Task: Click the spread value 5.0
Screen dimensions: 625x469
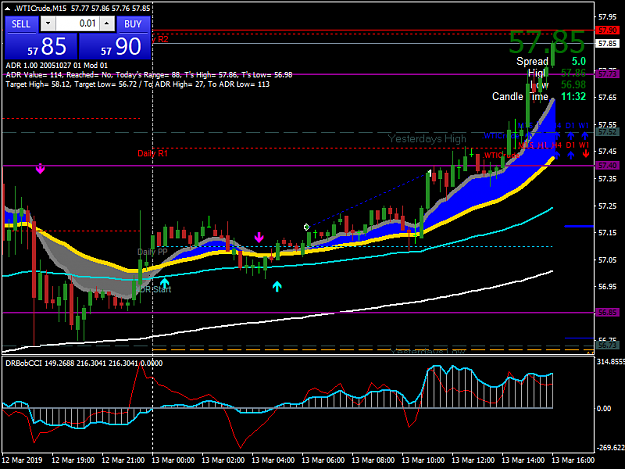Action: click(578, 61)
